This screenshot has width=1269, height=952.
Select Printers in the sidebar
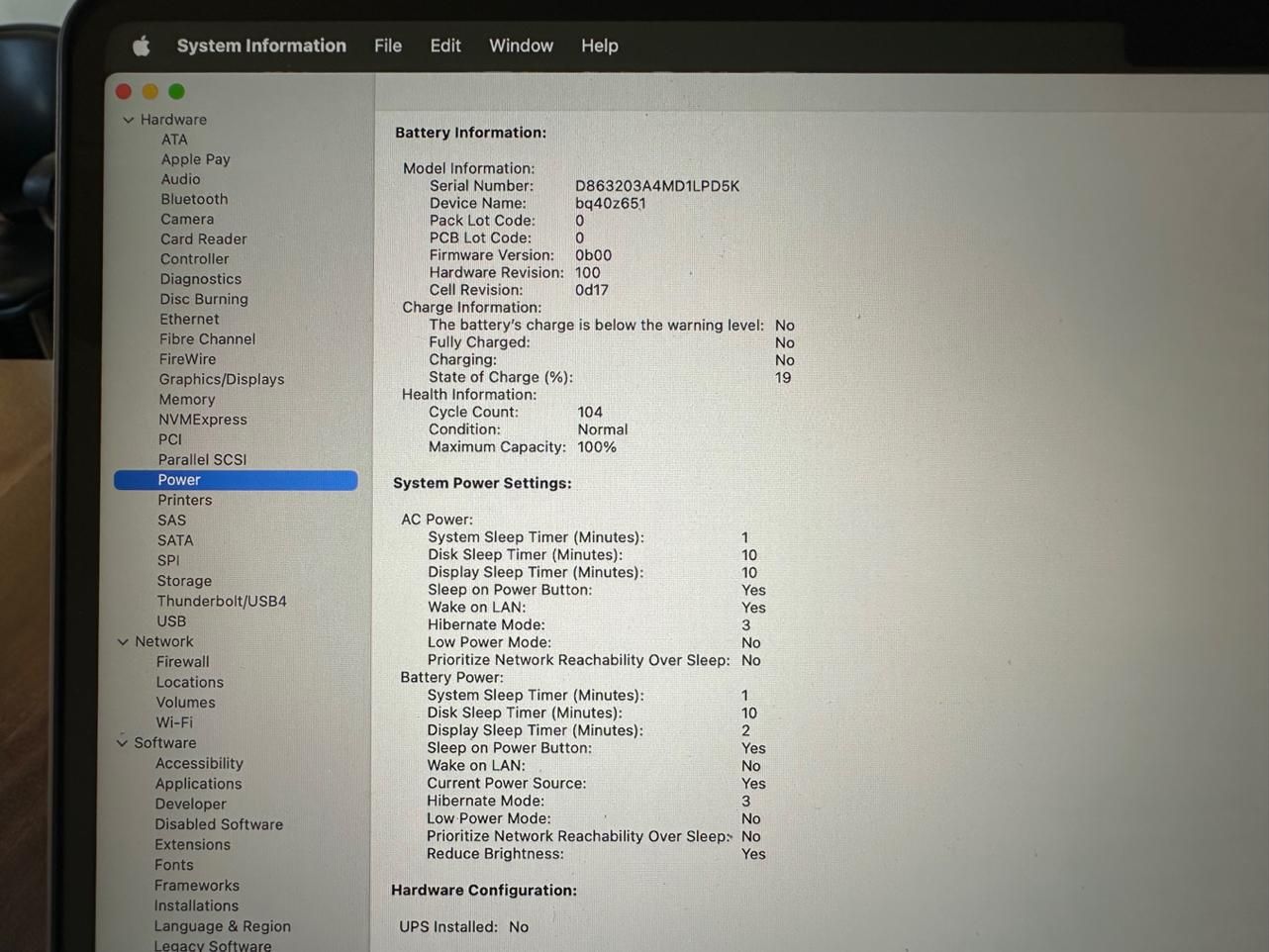185,500
